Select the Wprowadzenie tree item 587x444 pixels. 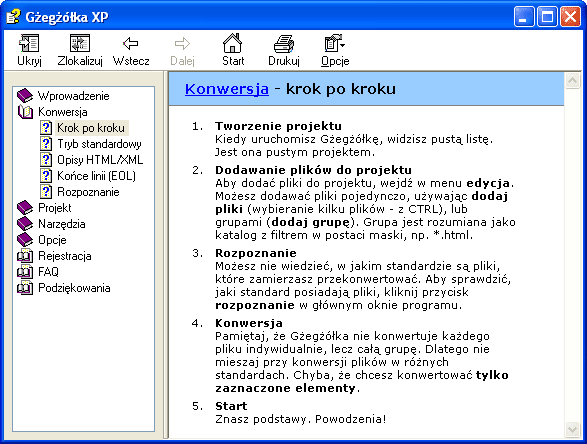[x=74, y=96]
